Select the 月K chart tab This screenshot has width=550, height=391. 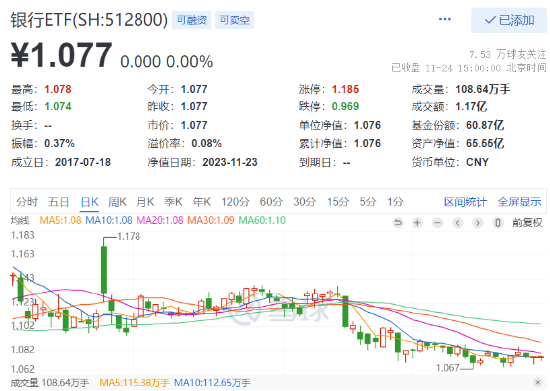tap(145, 202)
